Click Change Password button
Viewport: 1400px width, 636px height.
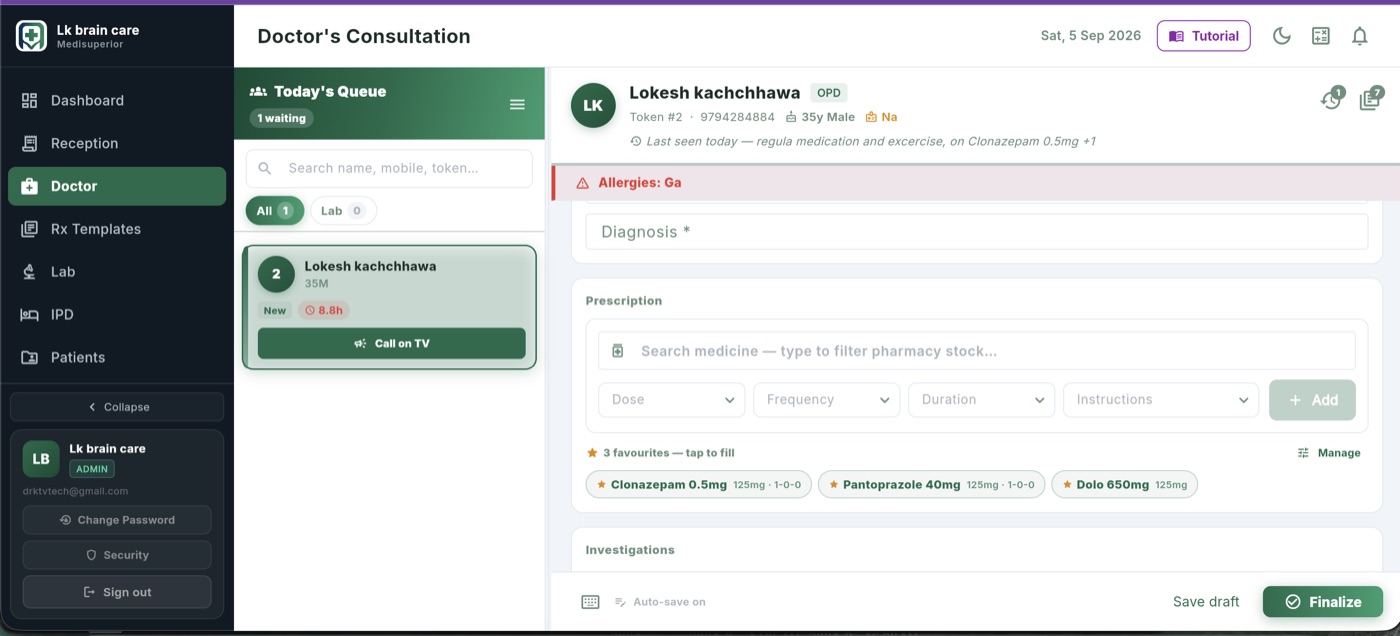[x=117, y=520]
